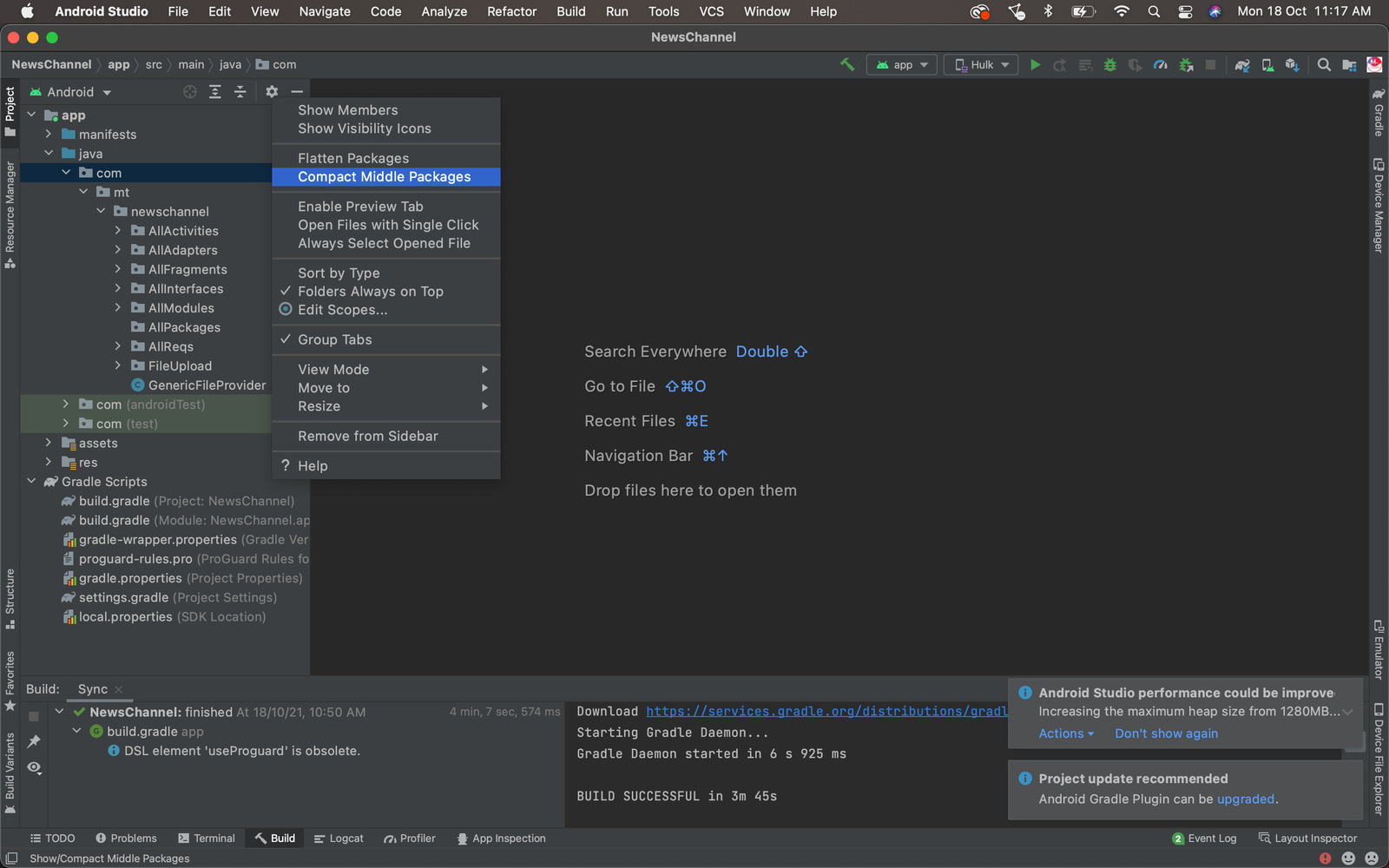
Task: Click the macOS Spotlight search icon
Action: 1154,11
